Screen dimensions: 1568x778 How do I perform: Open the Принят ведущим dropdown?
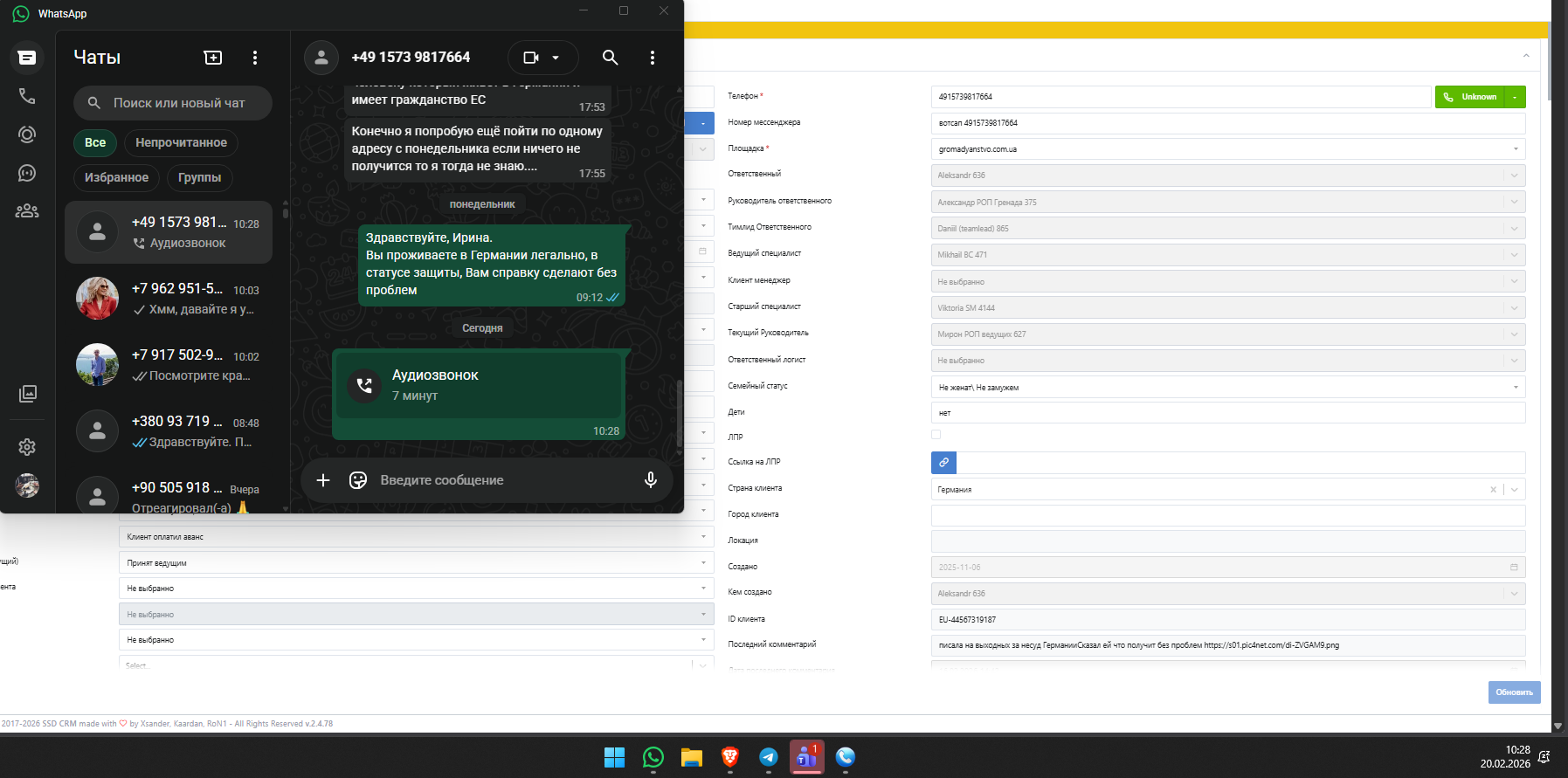click(416, 563)
